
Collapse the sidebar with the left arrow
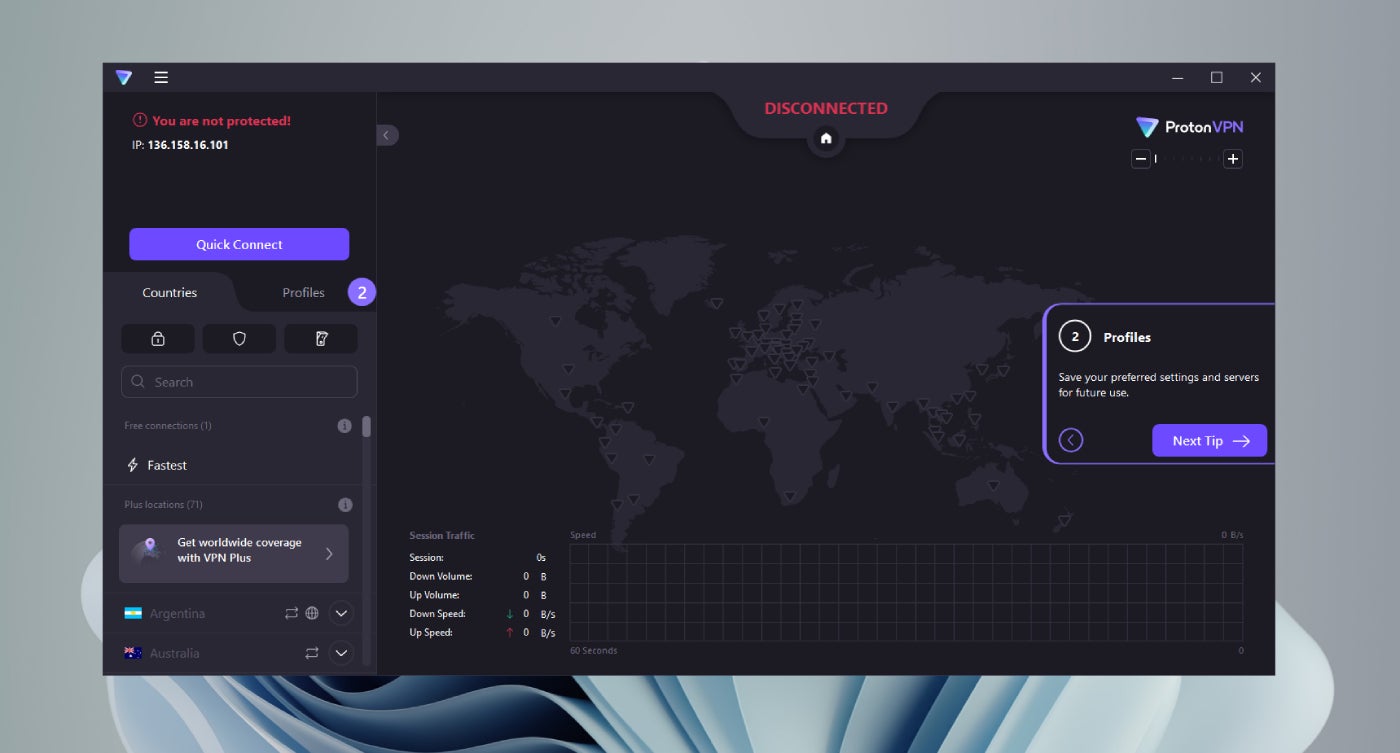coord(387,135)
